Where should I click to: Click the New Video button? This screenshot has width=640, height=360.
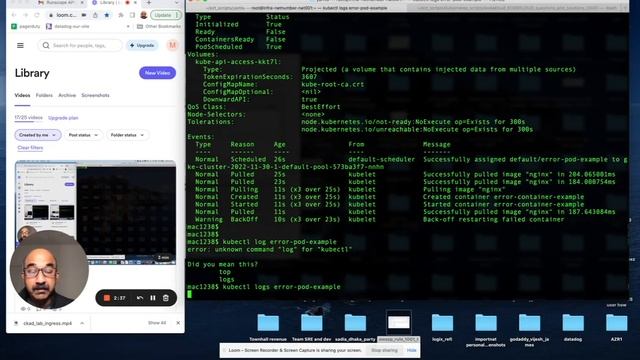tap(158, 73)
